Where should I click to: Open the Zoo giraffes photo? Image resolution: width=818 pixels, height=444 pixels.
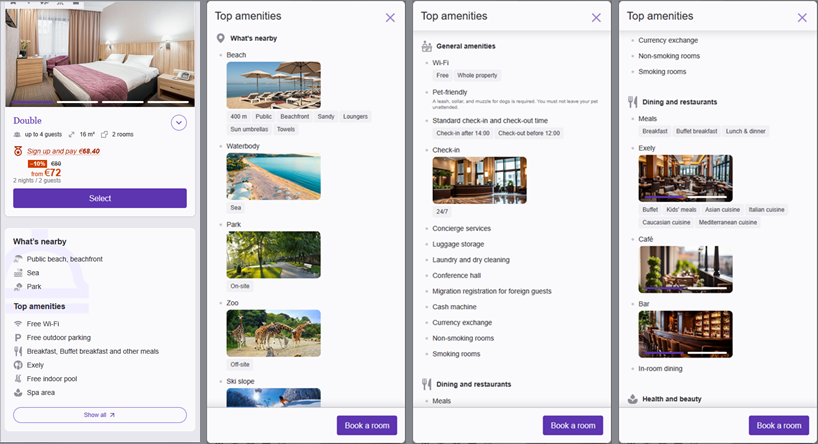(273, 333)
